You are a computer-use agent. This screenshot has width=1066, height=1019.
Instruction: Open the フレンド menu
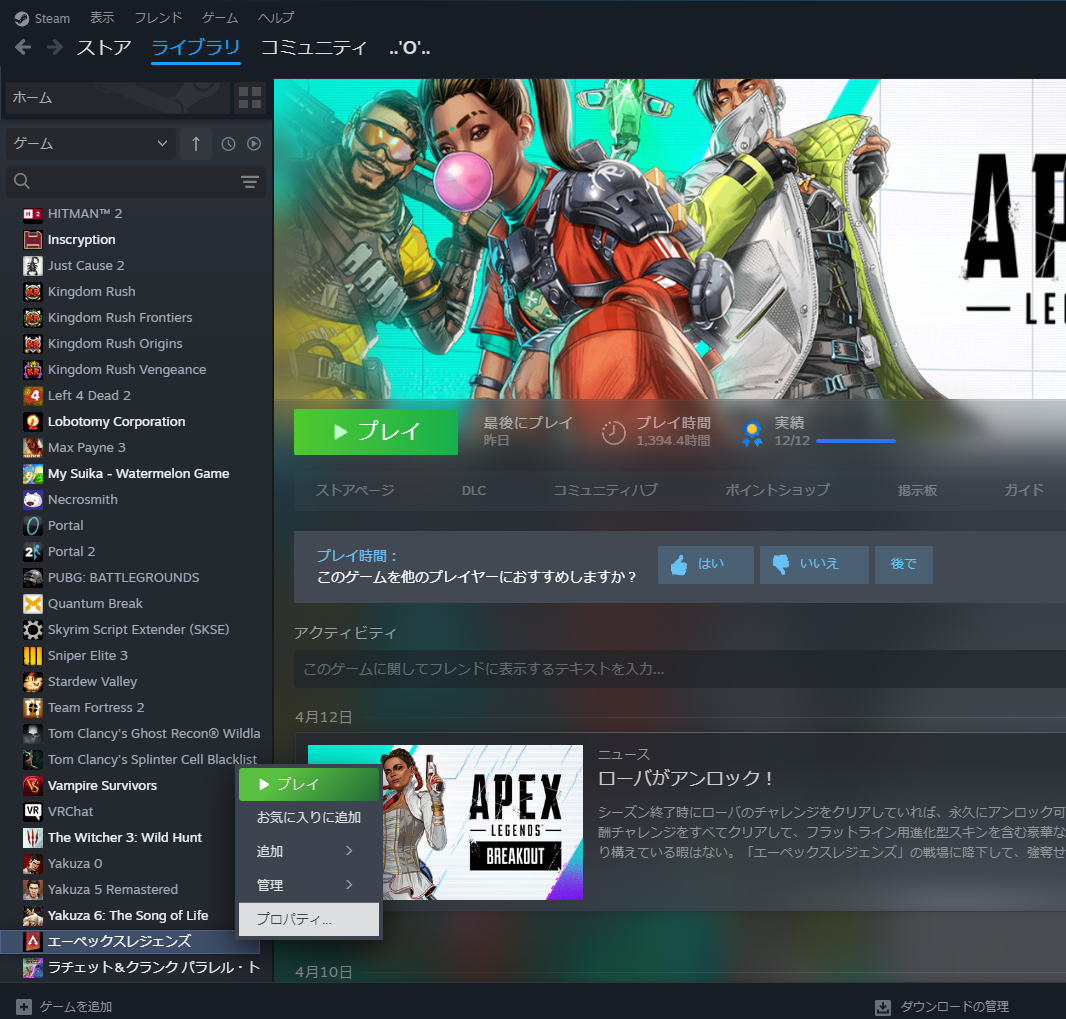158,18
